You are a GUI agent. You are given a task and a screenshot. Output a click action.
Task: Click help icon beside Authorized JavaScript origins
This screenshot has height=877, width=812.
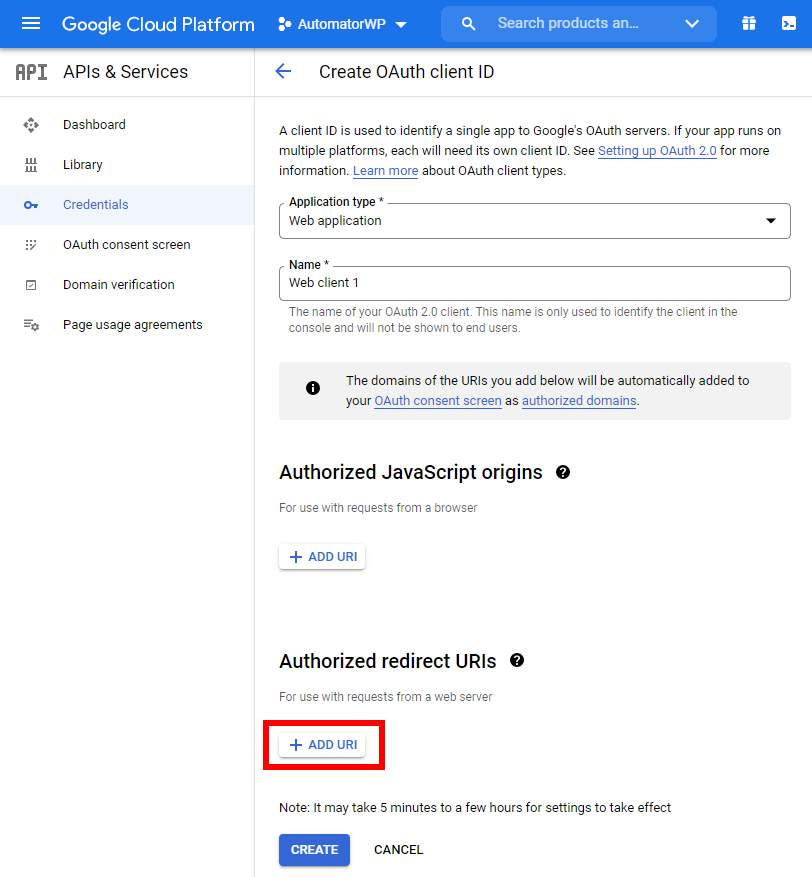click(563, 473)
